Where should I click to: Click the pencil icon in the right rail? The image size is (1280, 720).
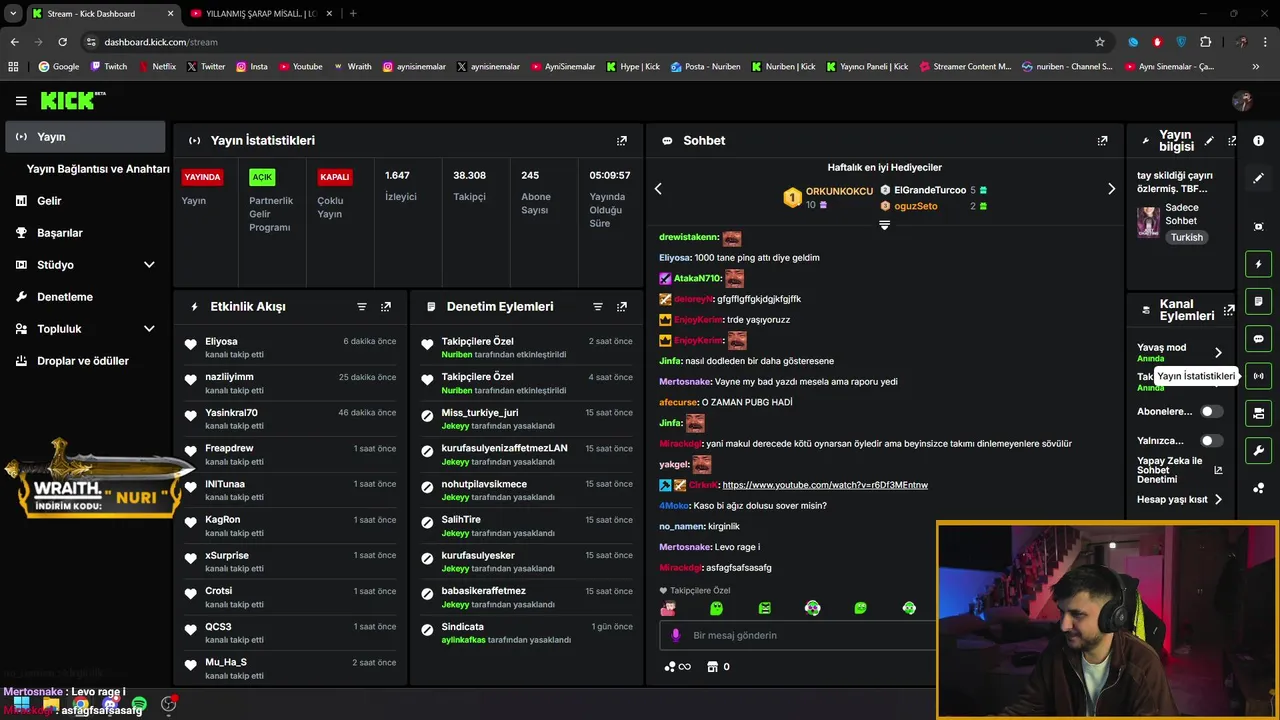tap(1259, 178)
